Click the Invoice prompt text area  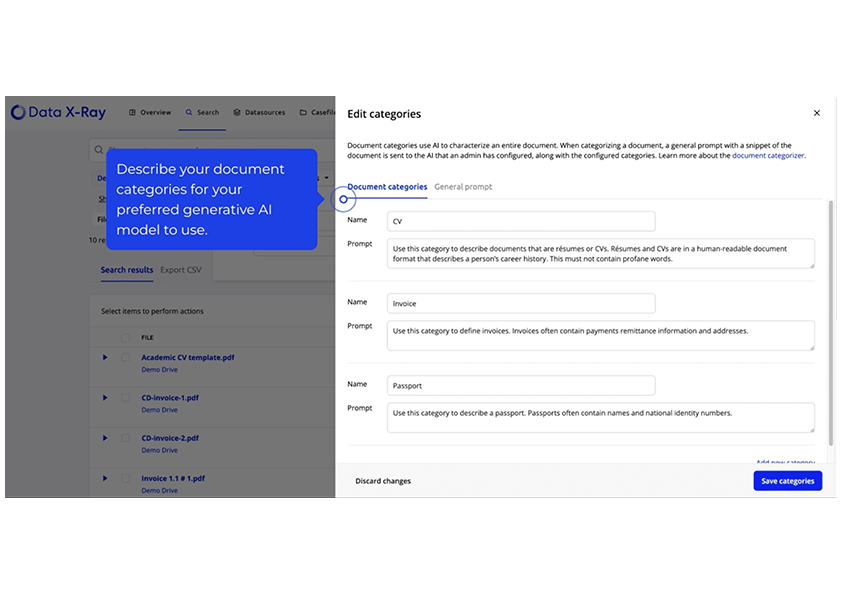pyautogui.click(x=601, y=335)
